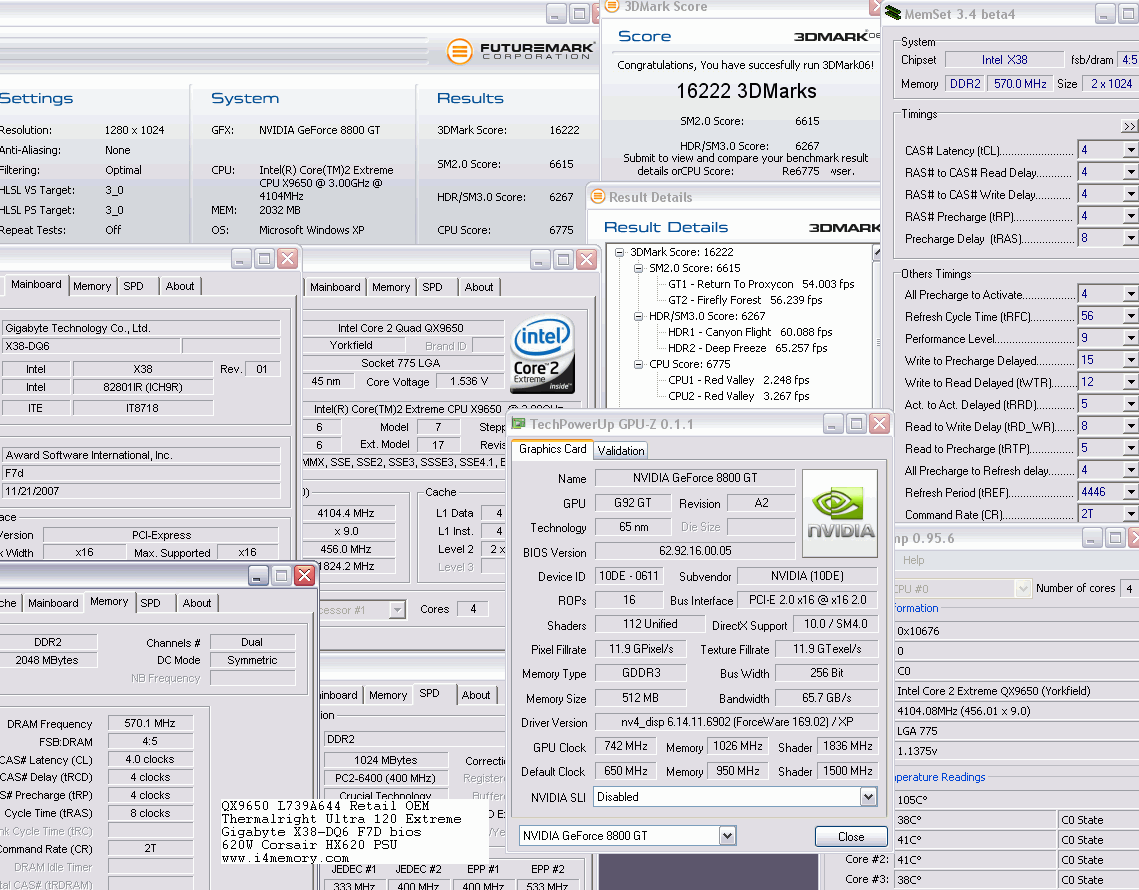The image size is (1139, 890).
Task: Minimize the MemSet window
Action: 1104,14
